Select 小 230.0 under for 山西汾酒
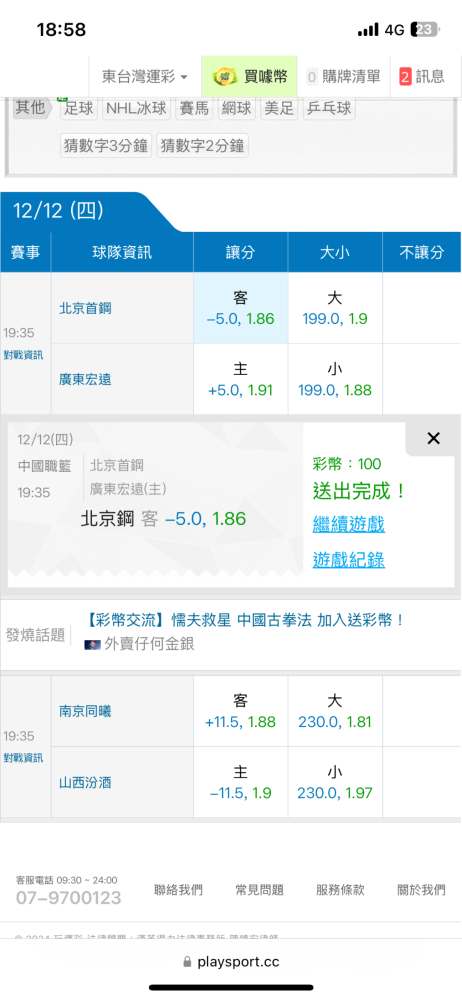The height and width of the screenshot is (1000, 462). (x=335, y=783)
